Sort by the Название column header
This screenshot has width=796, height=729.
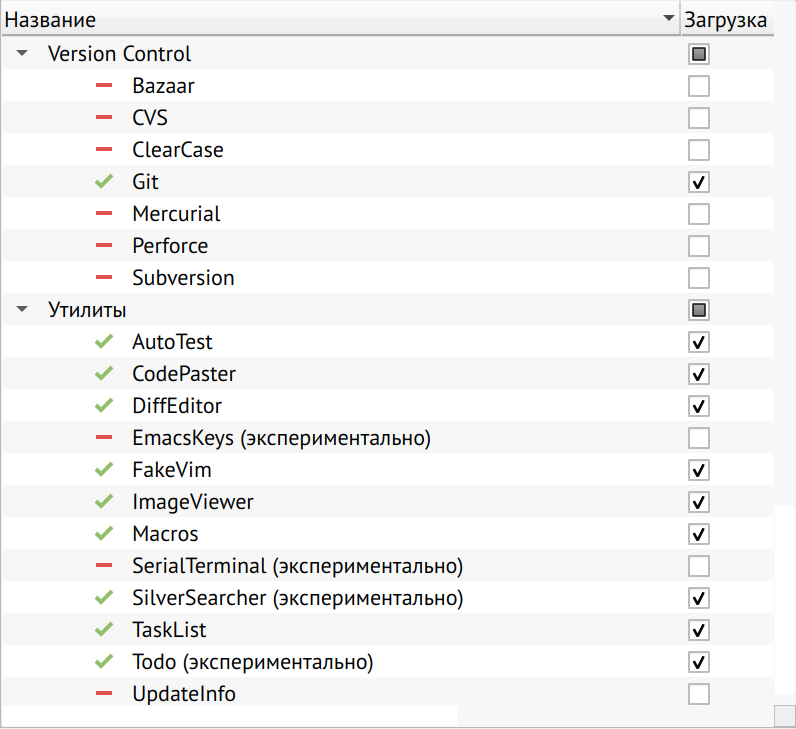(341, 19)
